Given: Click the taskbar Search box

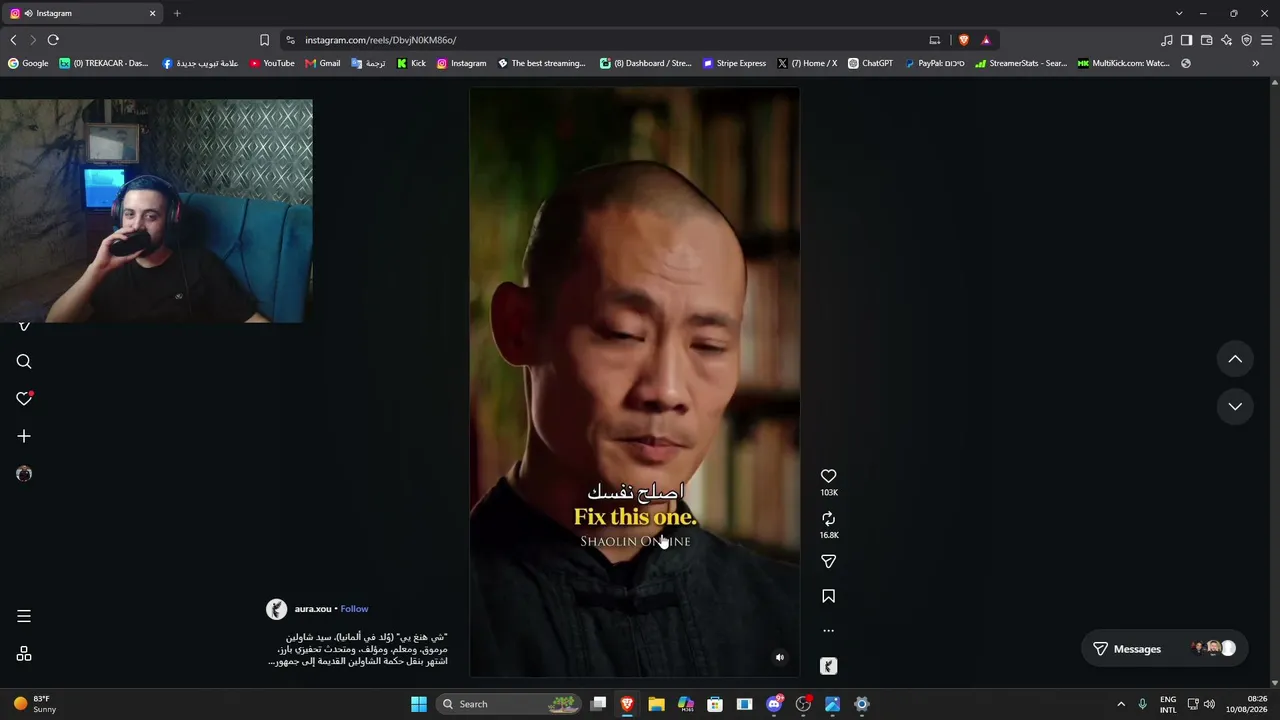Looking at the screenshot, I should click(507, 704).
